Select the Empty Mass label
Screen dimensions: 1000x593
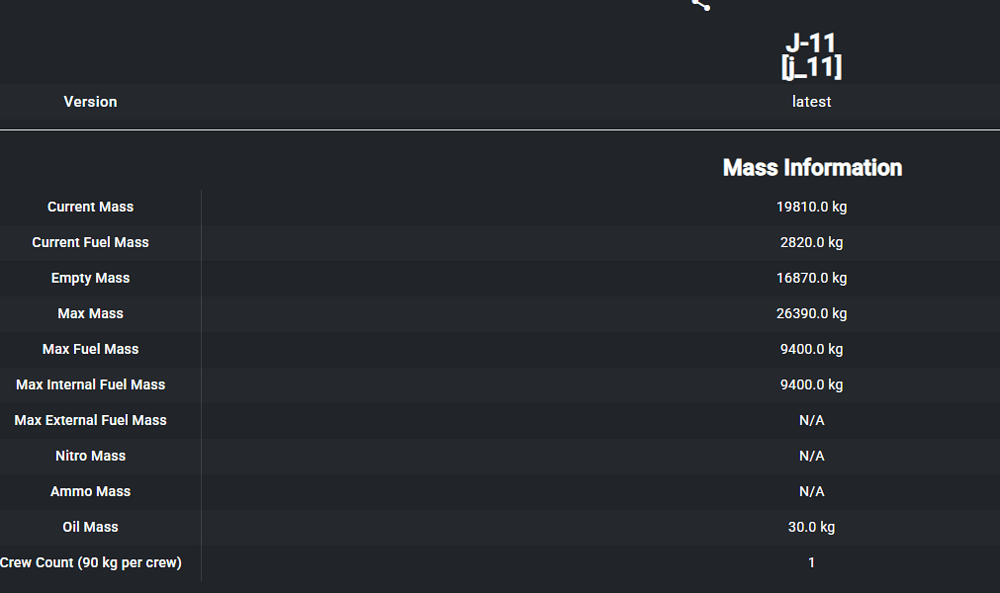tap(90, 278)
